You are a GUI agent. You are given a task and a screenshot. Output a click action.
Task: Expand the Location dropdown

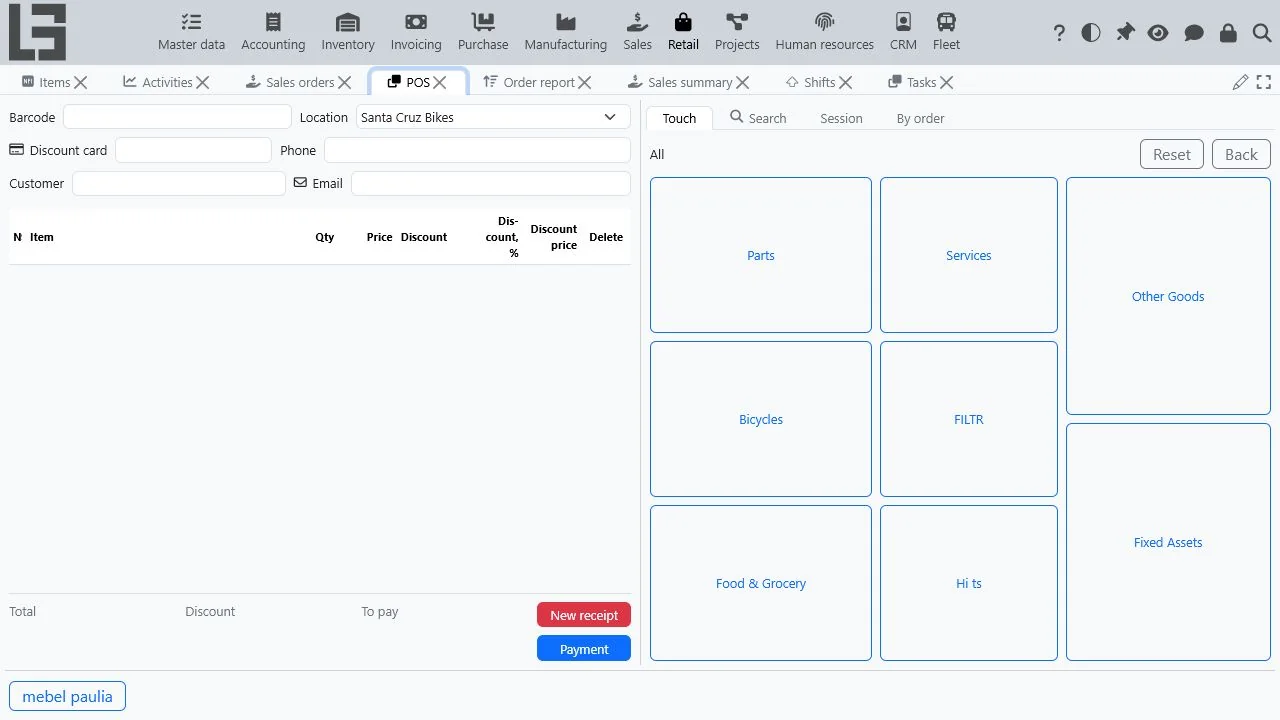tap(493, 117)
